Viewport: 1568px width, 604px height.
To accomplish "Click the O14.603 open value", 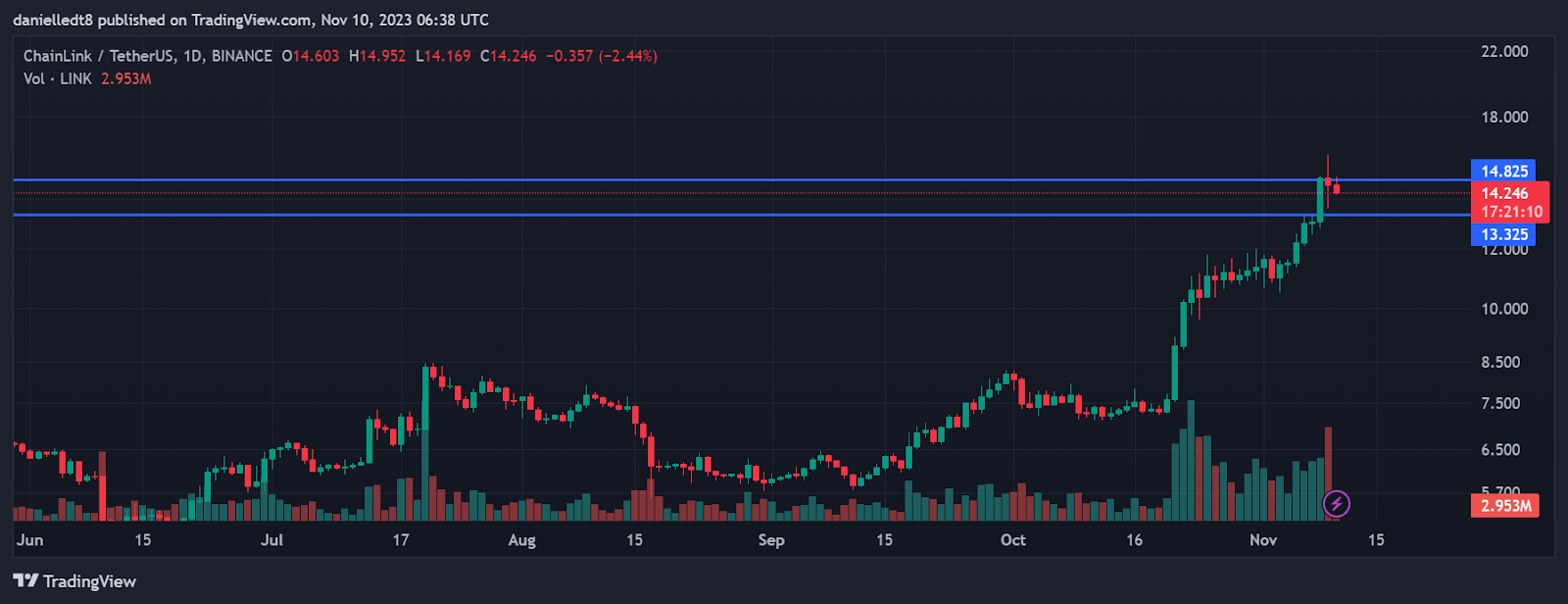I will [311, 56].
